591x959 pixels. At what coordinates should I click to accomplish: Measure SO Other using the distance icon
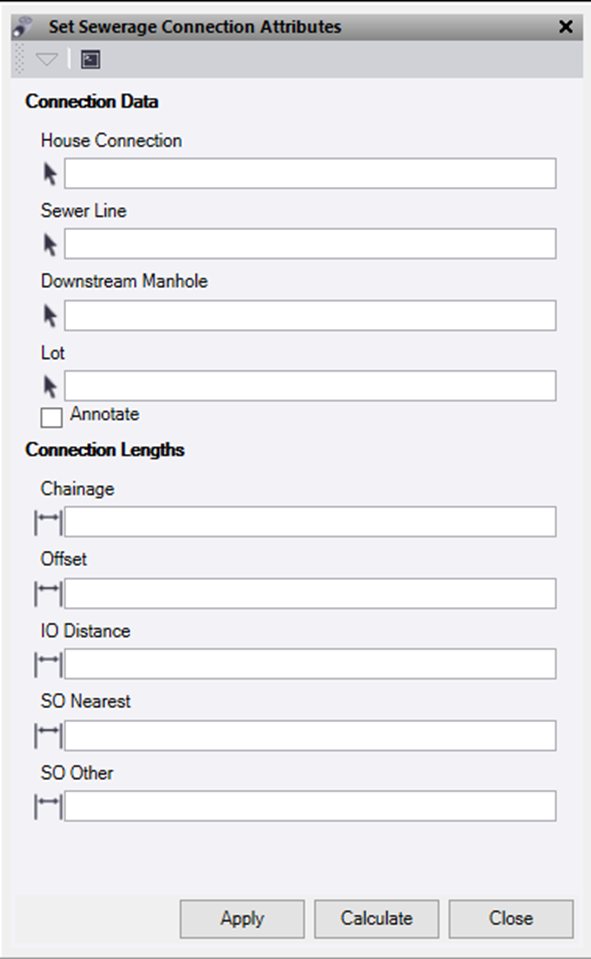(x=48, y=806)
